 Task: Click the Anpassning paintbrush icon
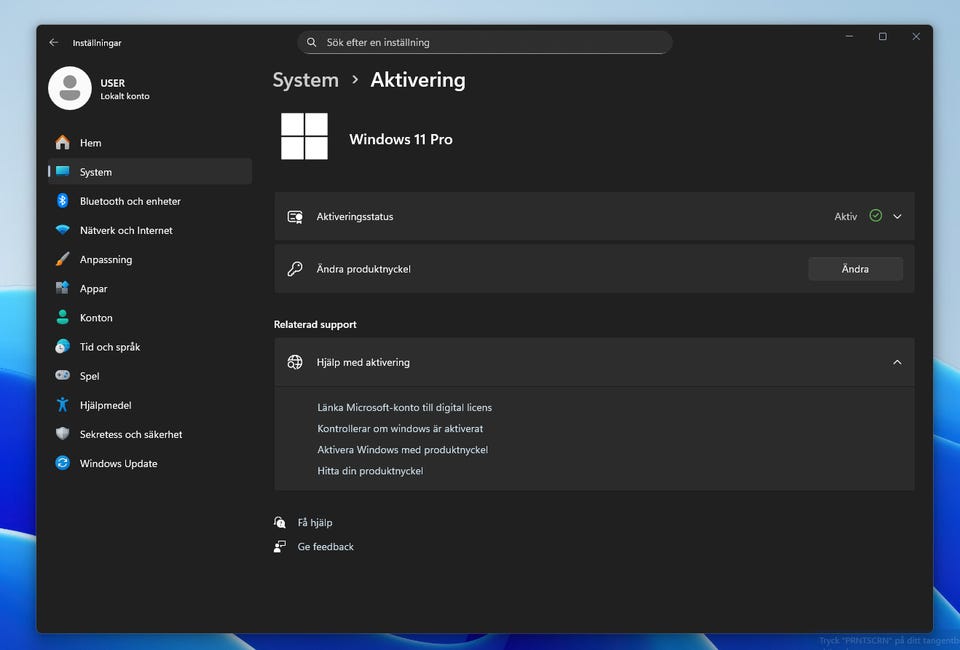click(63, 259)
